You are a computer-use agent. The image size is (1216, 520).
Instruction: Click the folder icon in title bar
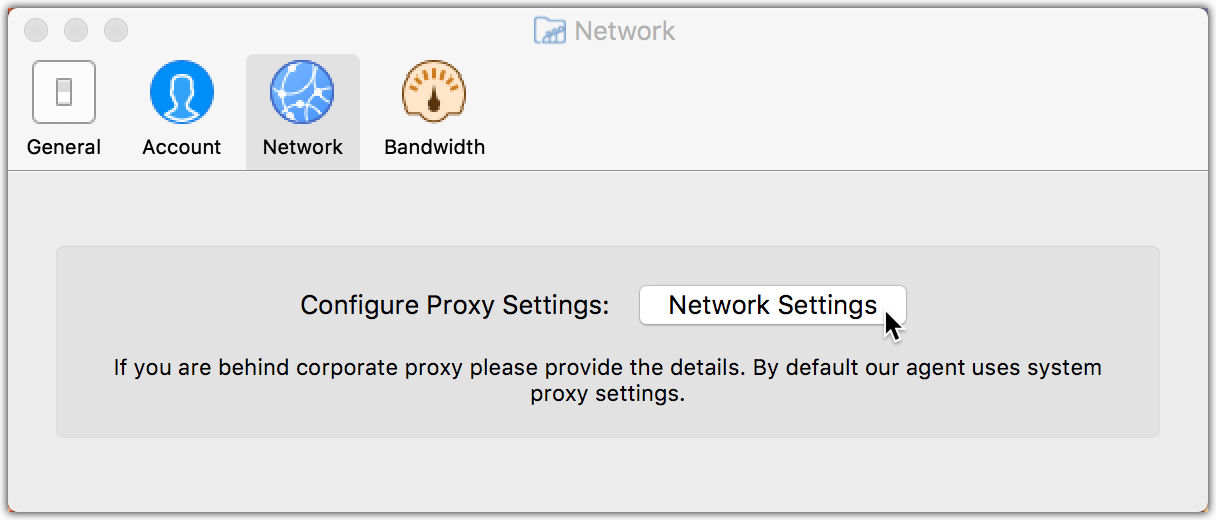coord(550,31)
